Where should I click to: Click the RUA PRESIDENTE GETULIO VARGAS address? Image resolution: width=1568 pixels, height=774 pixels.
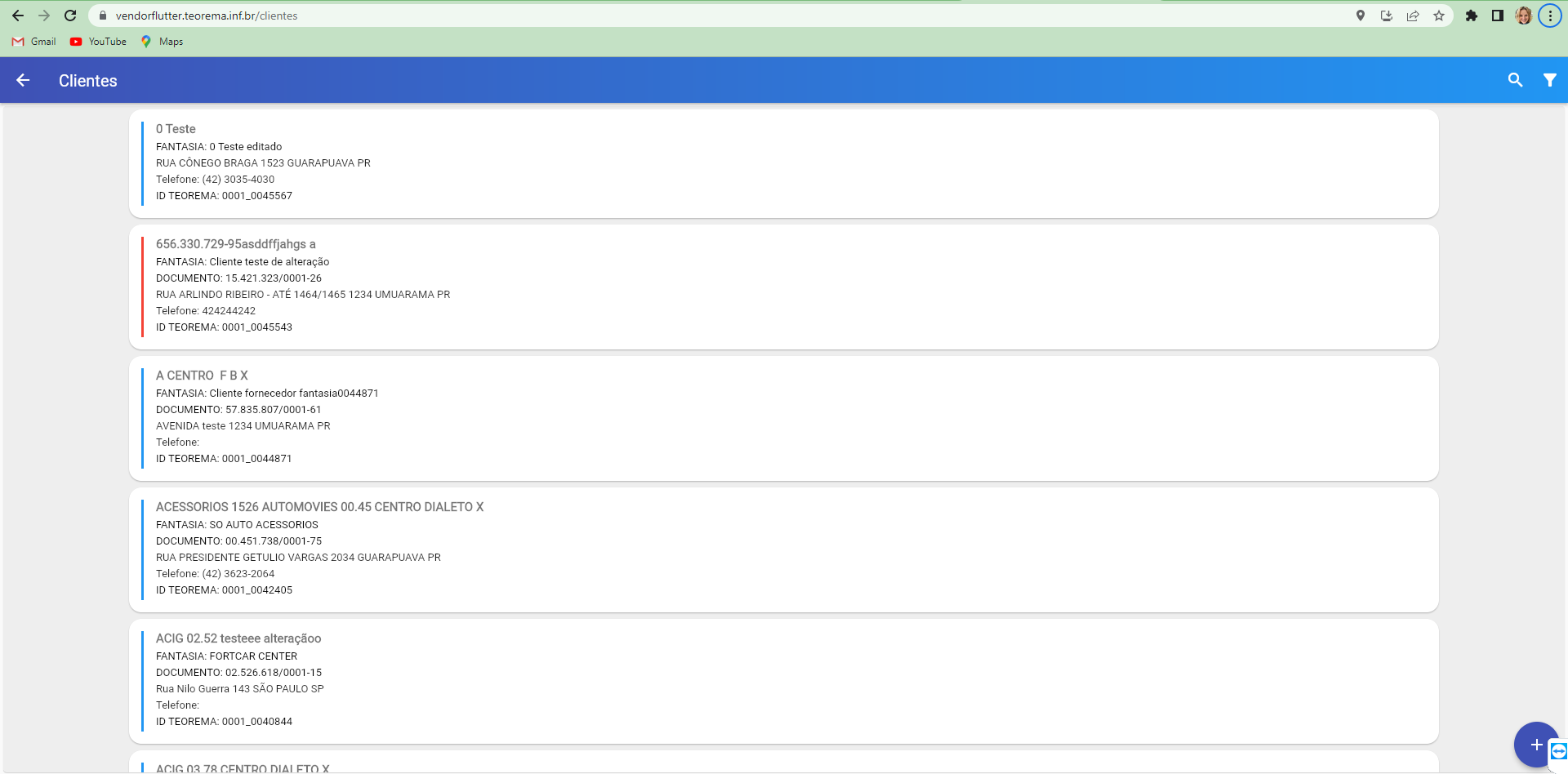pos(298,558)
